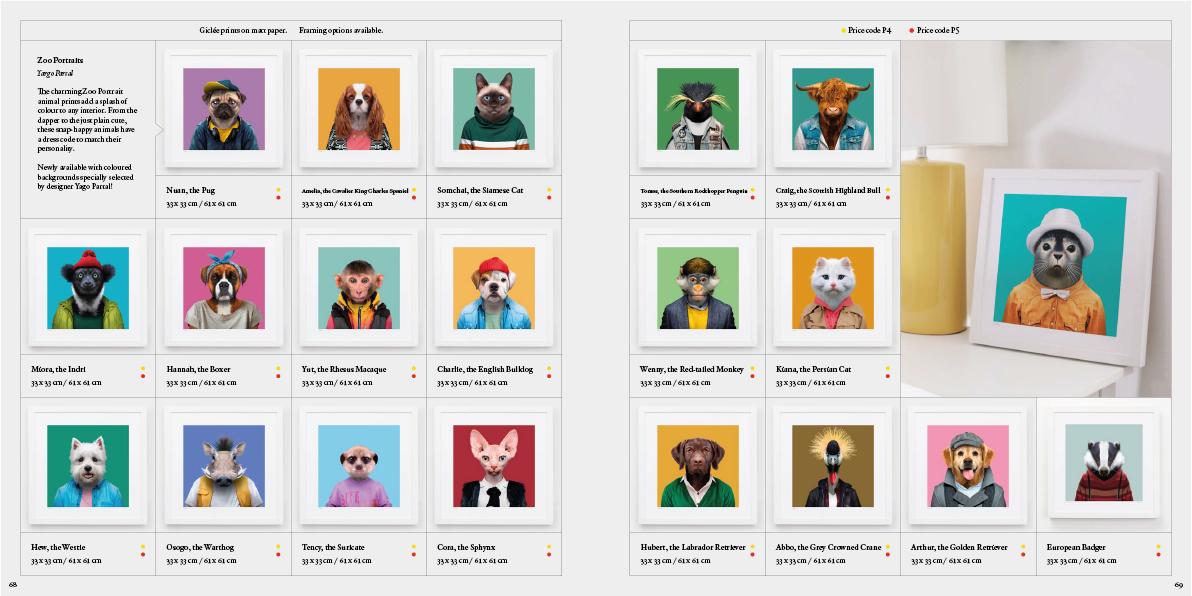Select 'Abbo, the Grey Crowned Crane' caption
Screen dimensions: 1192x596
(x=827, y=547)
